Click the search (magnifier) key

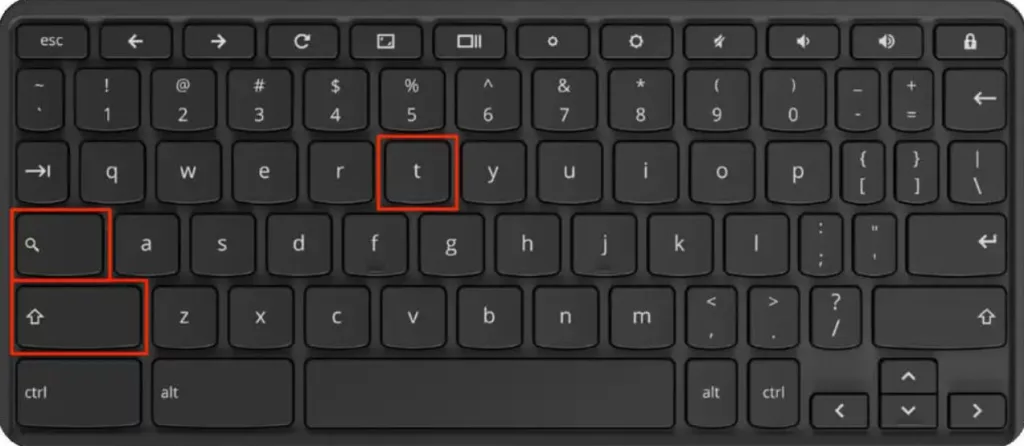pyautogui.click(x=60, y=244)
